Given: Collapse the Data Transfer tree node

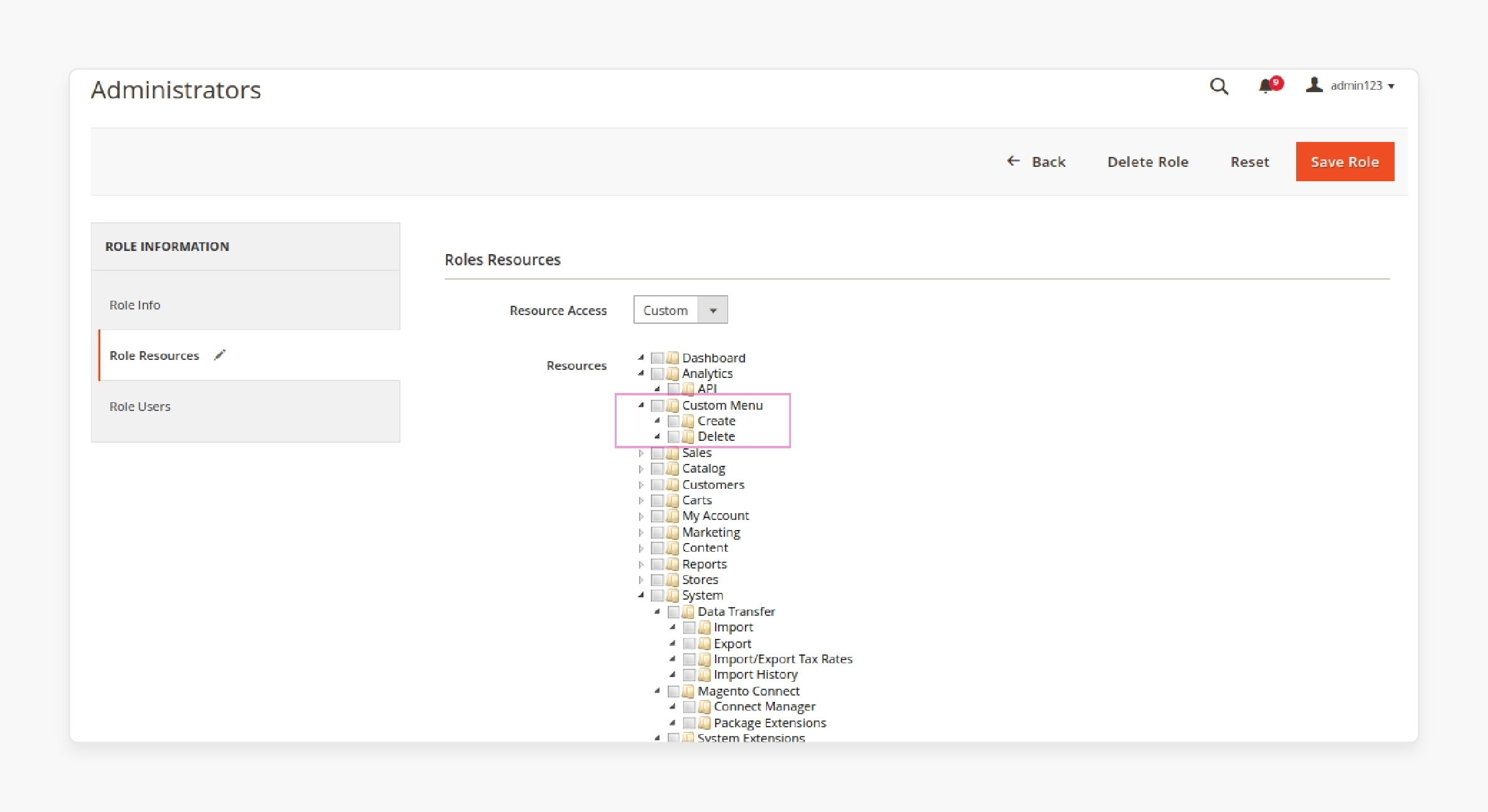Looking at the screenshot, I should (656, 611).
